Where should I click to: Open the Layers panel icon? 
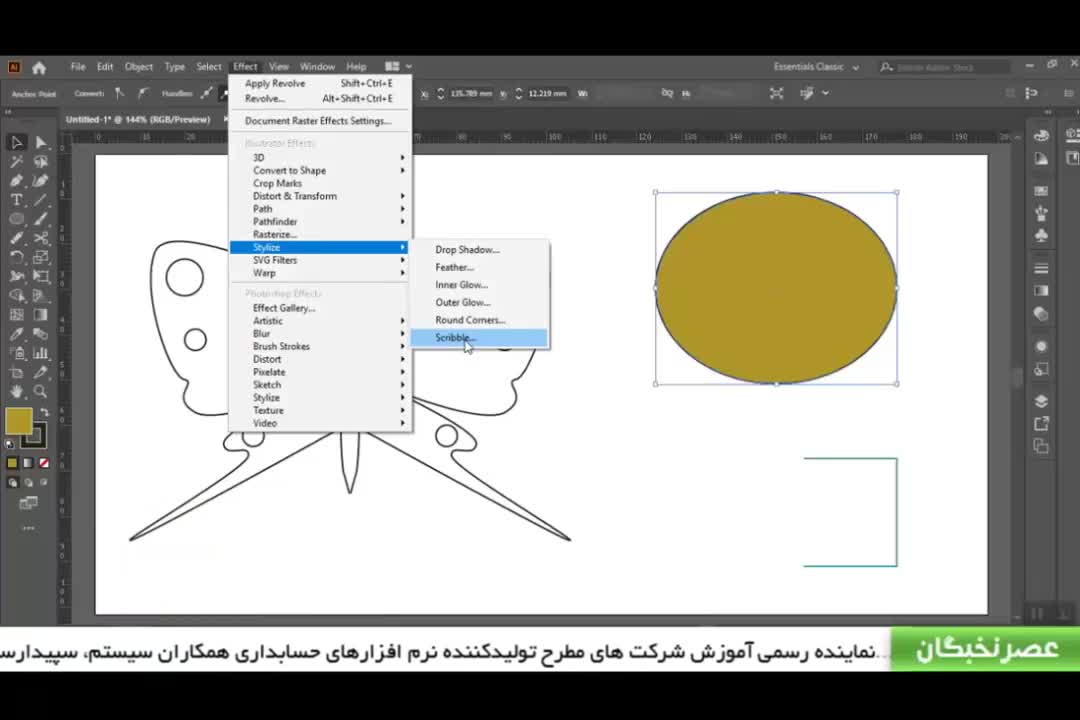click(x=1041, y=401)
